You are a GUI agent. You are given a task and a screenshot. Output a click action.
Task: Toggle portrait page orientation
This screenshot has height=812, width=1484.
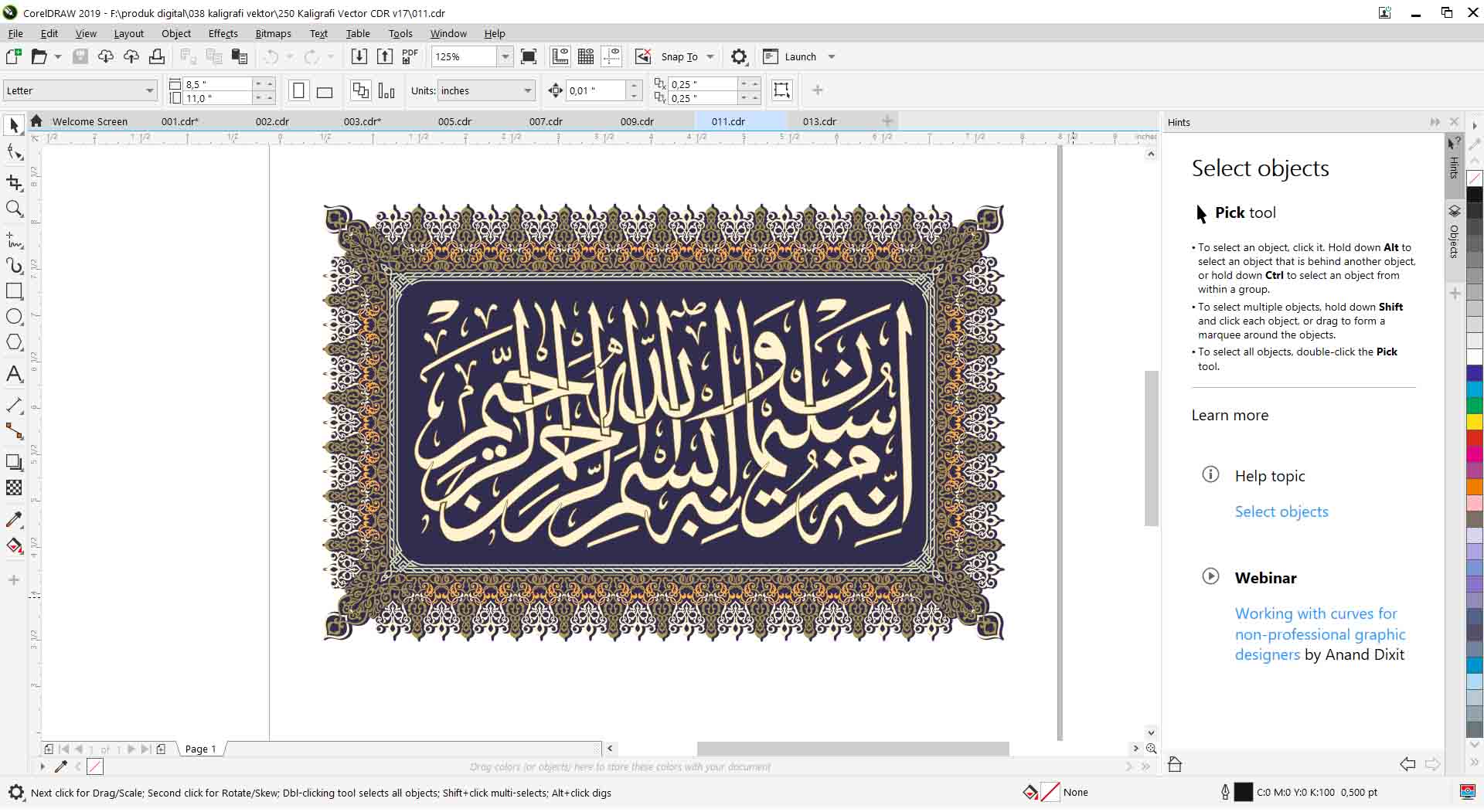coord(298,91)
